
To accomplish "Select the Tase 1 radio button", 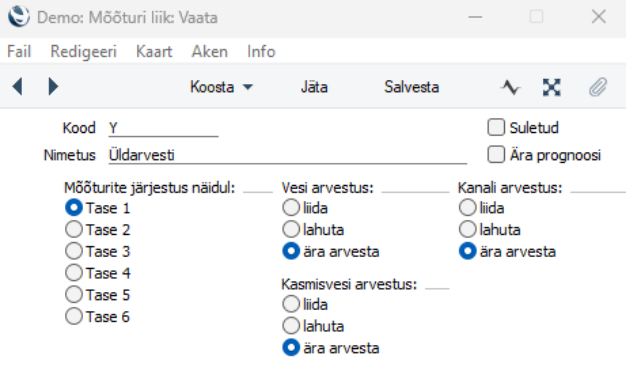I will (x=74, y=208).
